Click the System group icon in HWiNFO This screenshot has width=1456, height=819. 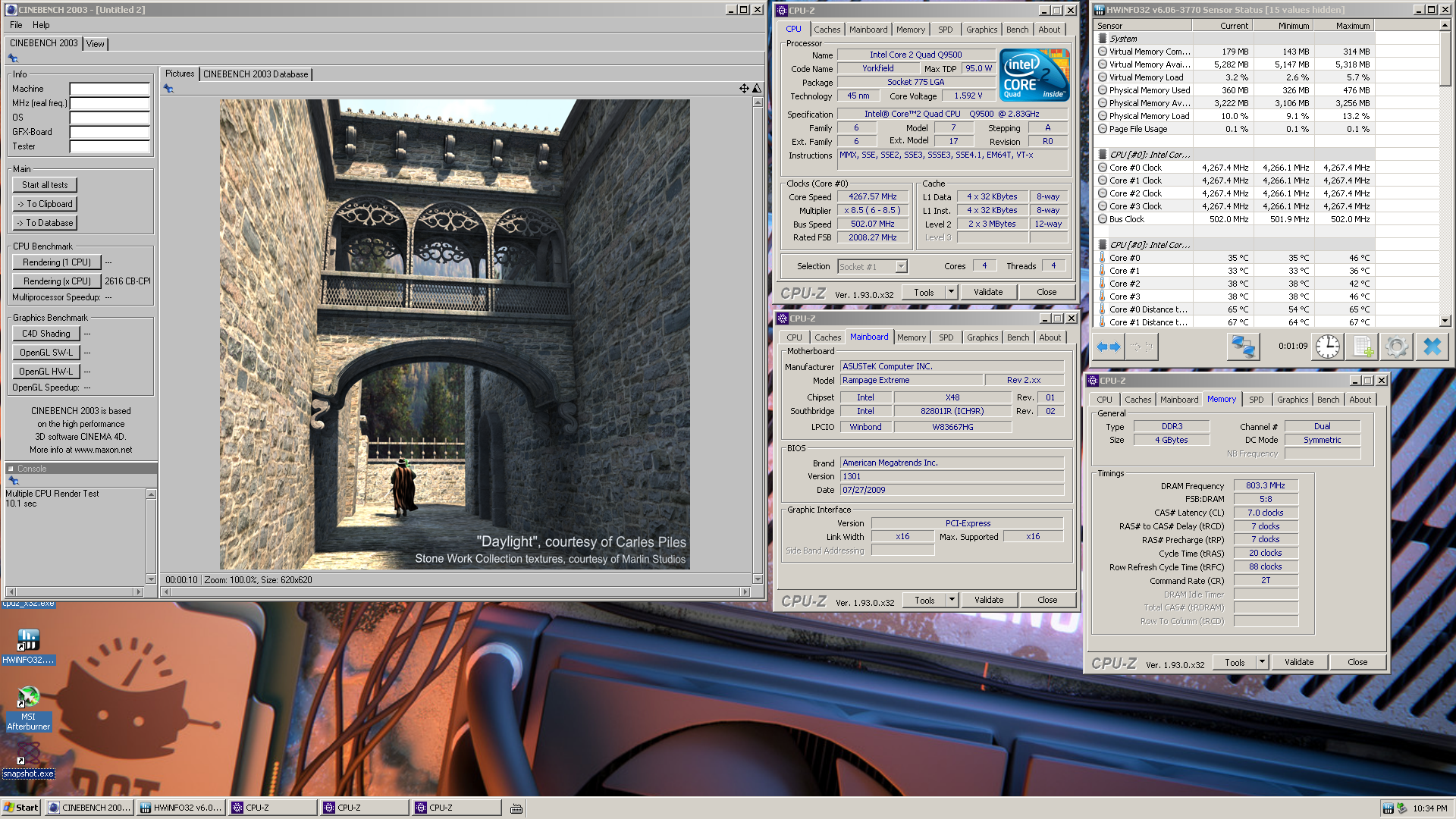pos(1103,39)
